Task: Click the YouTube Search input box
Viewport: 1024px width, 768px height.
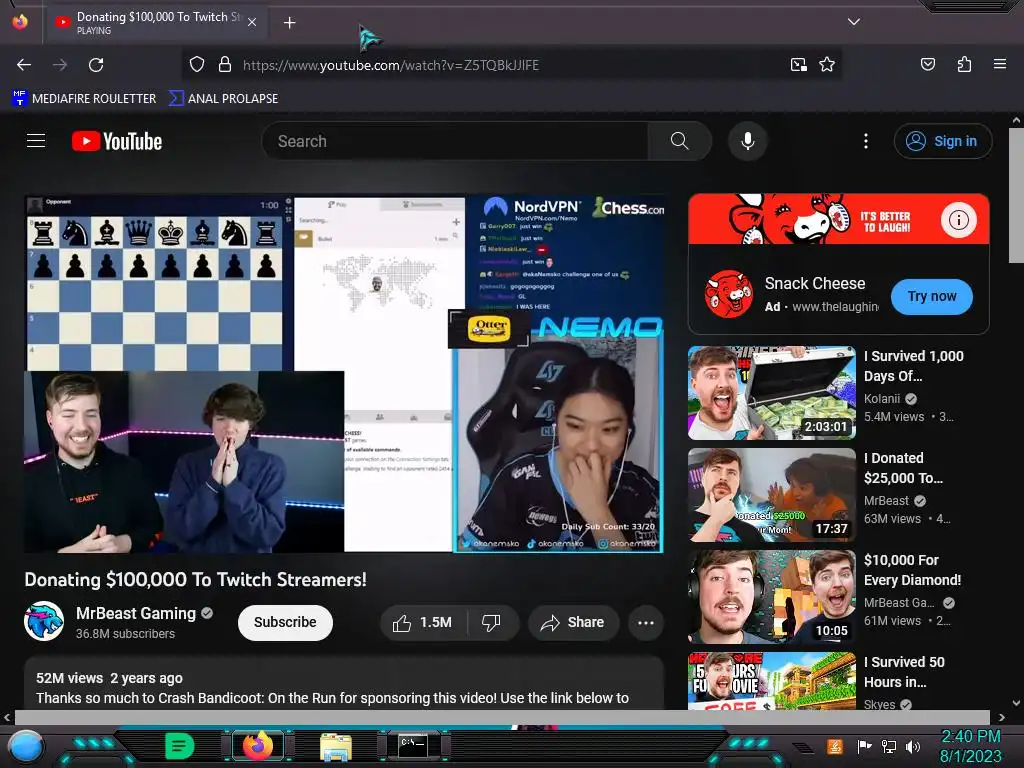Action: [455, 141]
